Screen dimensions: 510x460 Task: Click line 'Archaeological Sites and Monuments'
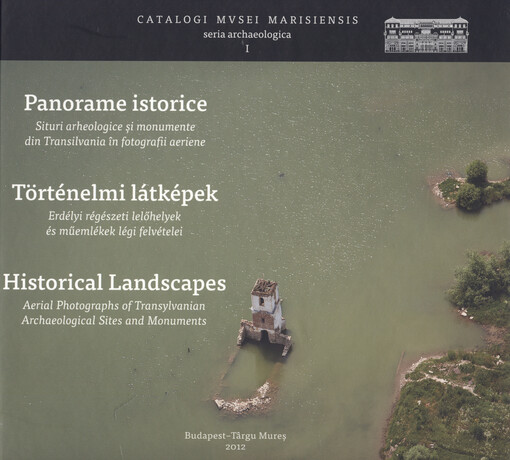(x=114, y=320)
